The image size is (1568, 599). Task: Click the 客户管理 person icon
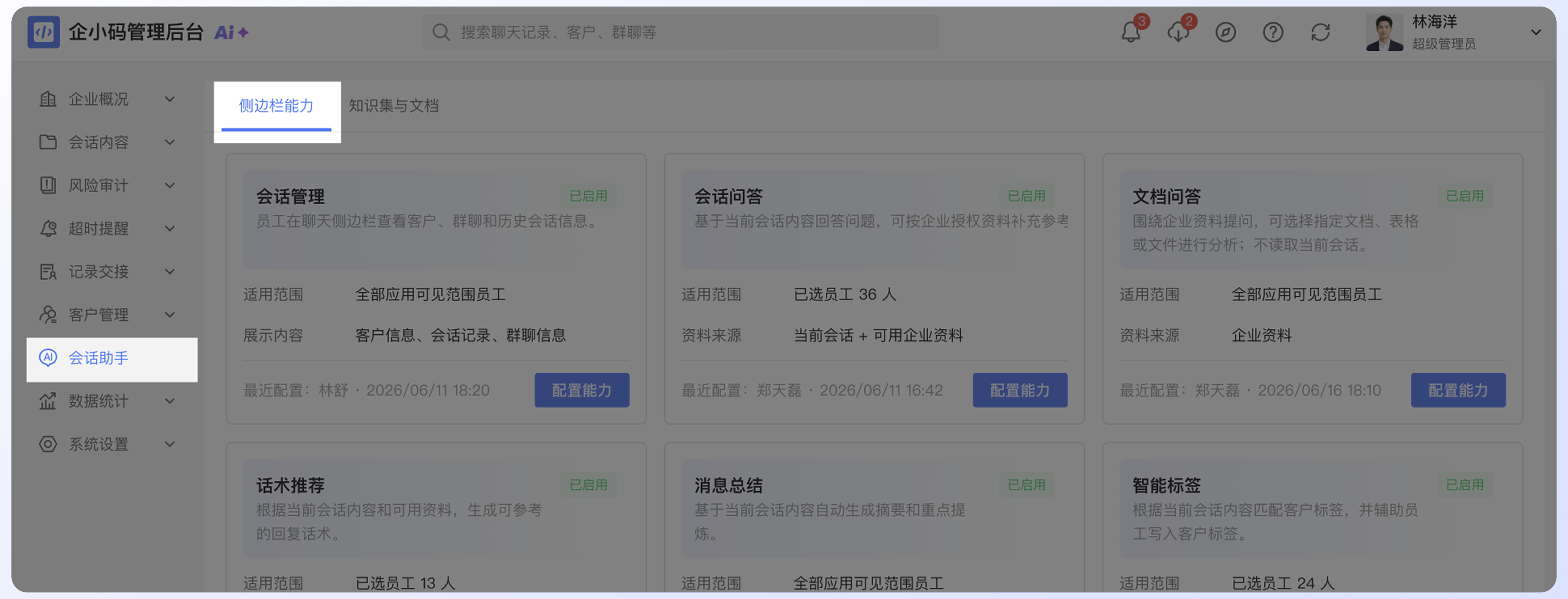[x=47, y=315]
